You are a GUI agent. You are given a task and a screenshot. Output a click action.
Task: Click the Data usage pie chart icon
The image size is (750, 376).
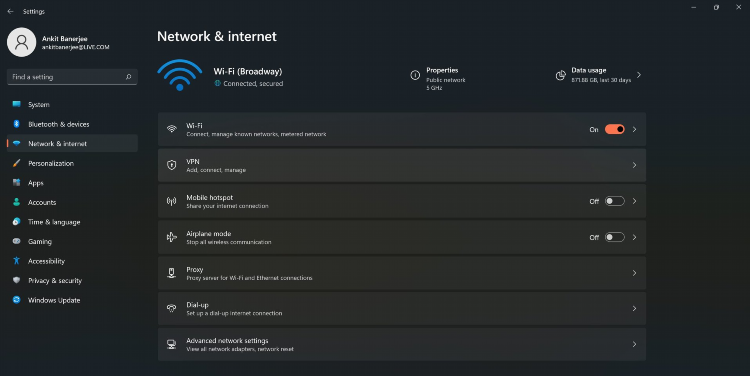click(561, 76)
